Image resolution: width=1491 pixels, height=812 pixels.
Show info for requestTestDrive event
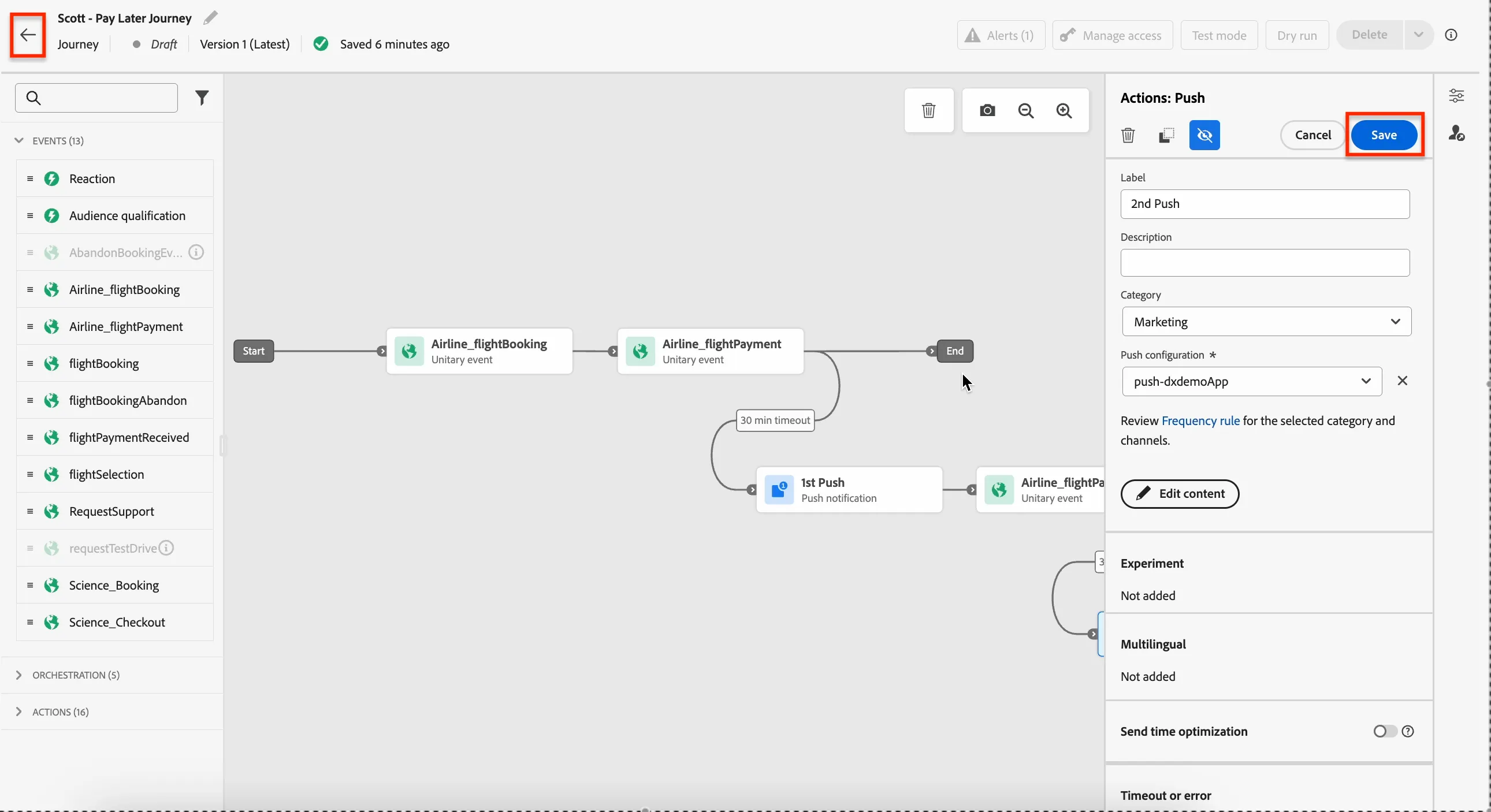point(166,548)
